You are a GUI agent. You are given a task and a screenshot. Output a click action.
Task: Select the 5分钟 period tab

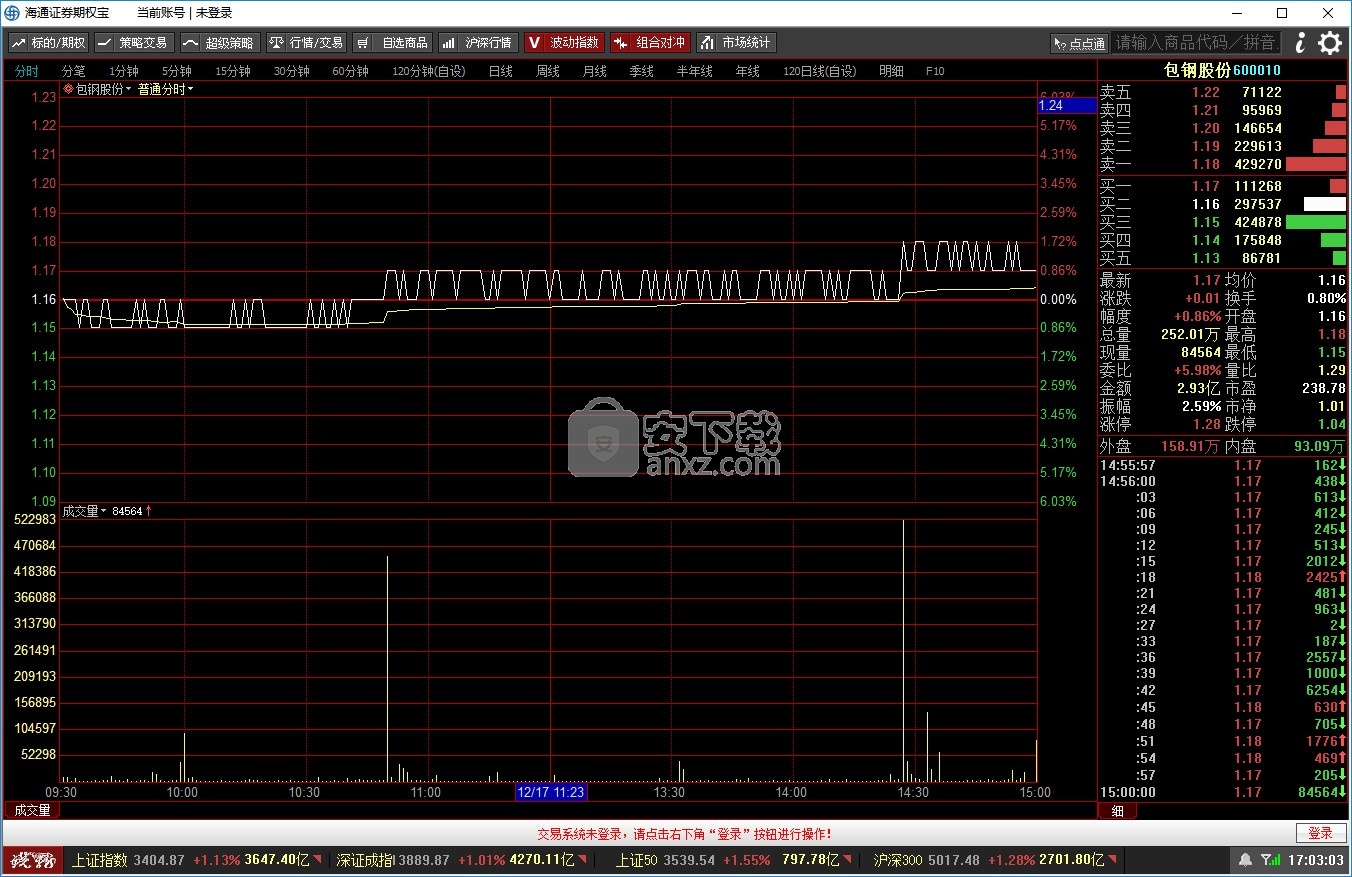[177, 71]
